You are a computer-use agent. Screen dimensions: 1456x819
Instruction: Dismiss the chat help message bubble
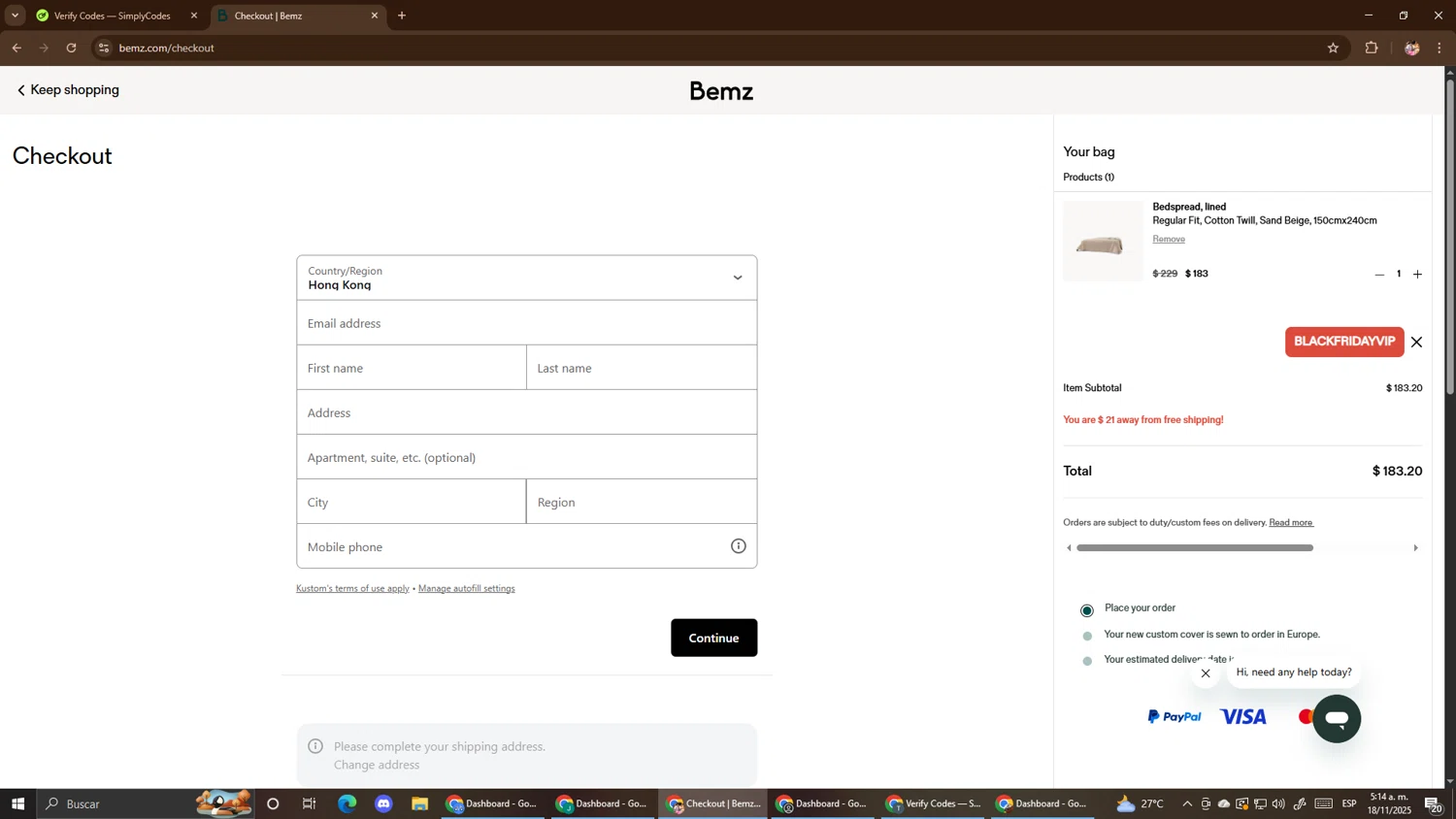click(x=1205, y=673)
